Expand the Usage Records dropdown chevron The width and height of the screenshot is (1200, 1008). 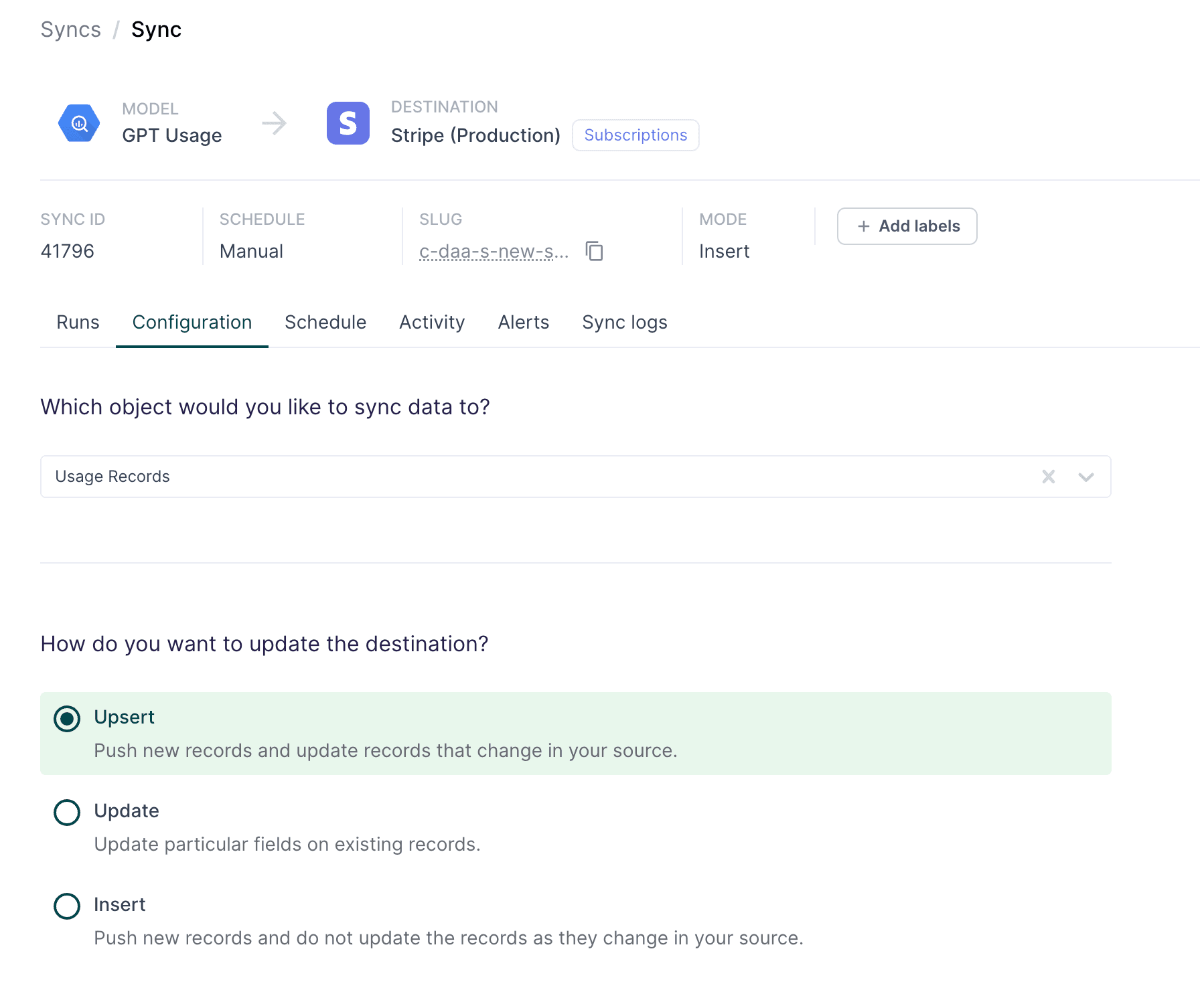1086,477
